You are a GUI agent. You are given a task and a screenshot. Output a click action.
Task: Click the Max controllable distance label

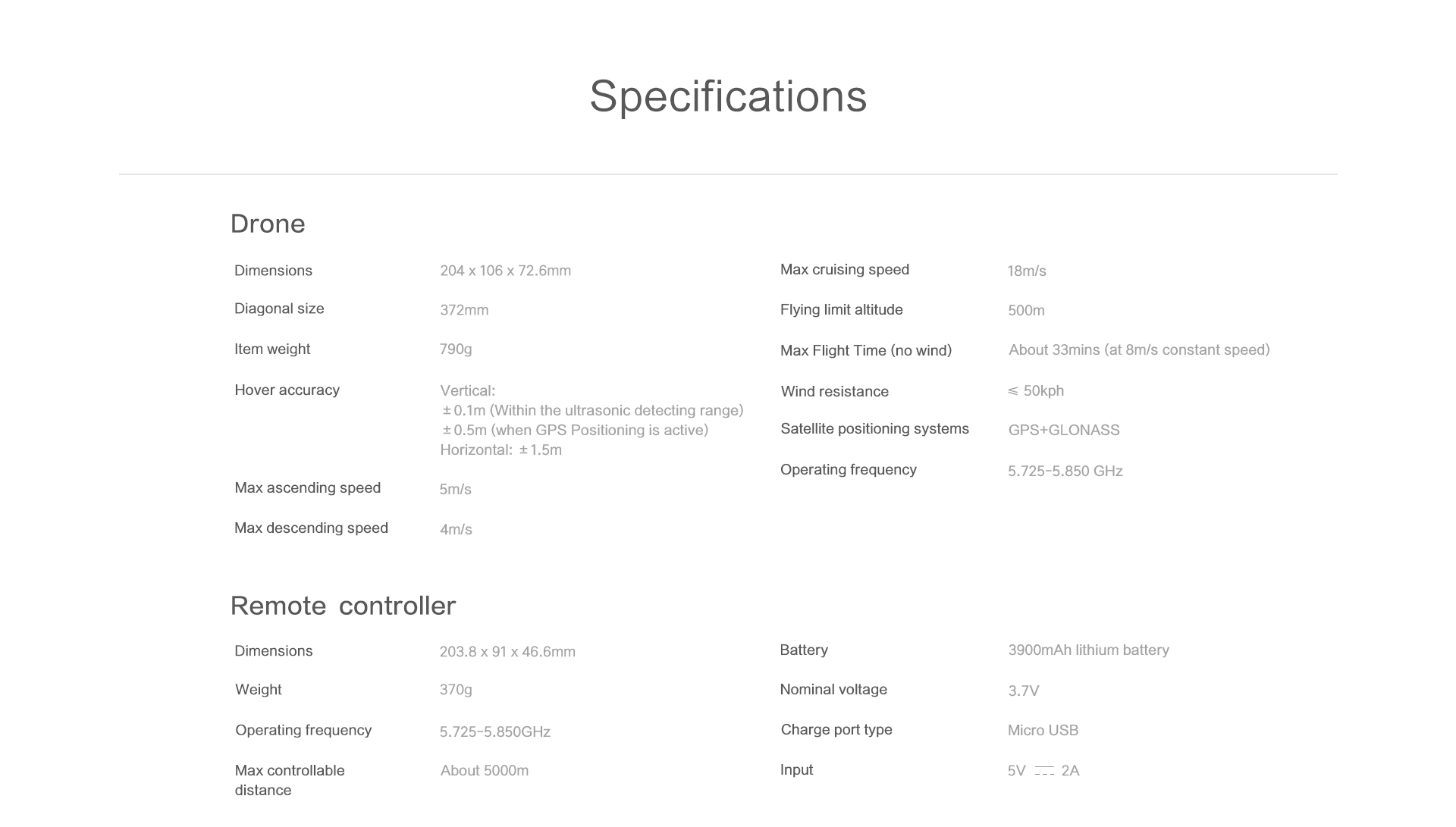pyautogui.click(x=289, y=780)
